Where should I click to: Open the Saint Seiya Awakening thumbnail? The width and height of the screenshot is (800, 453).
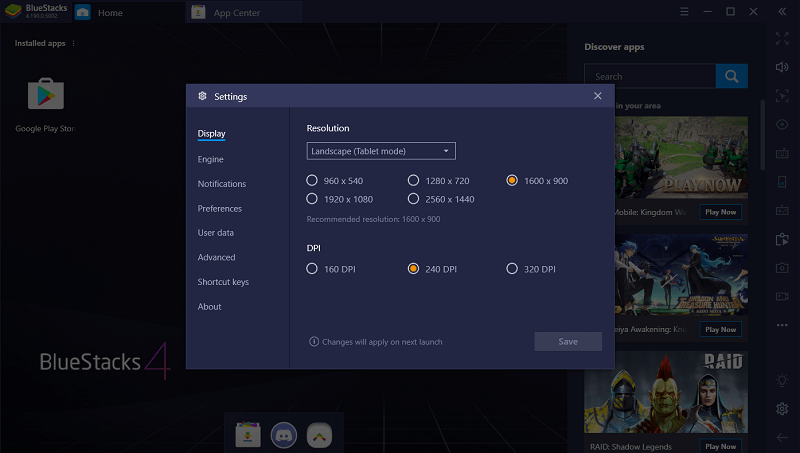[682, 275]
